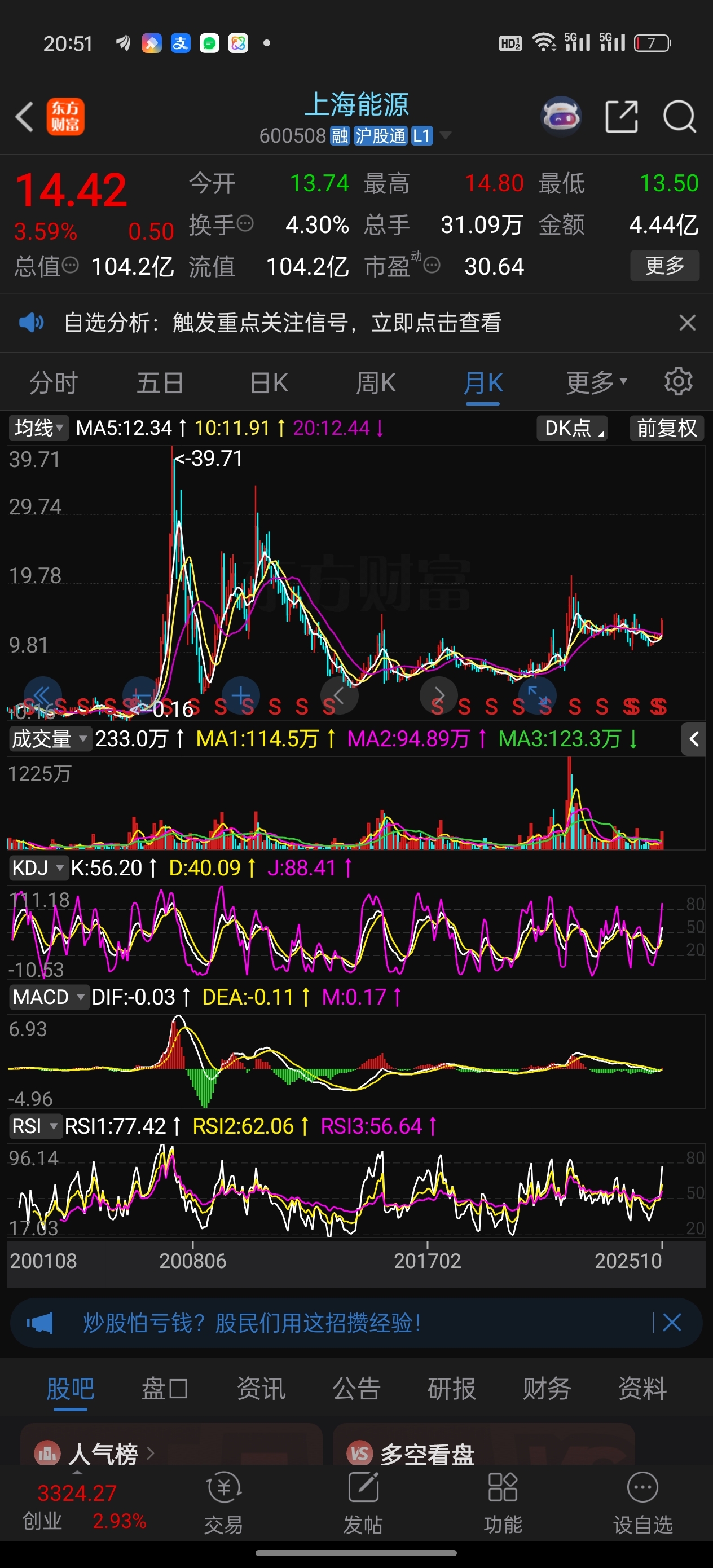Switch to 分时 chart tab
The image size is (713, 1568).
(54, 383)
